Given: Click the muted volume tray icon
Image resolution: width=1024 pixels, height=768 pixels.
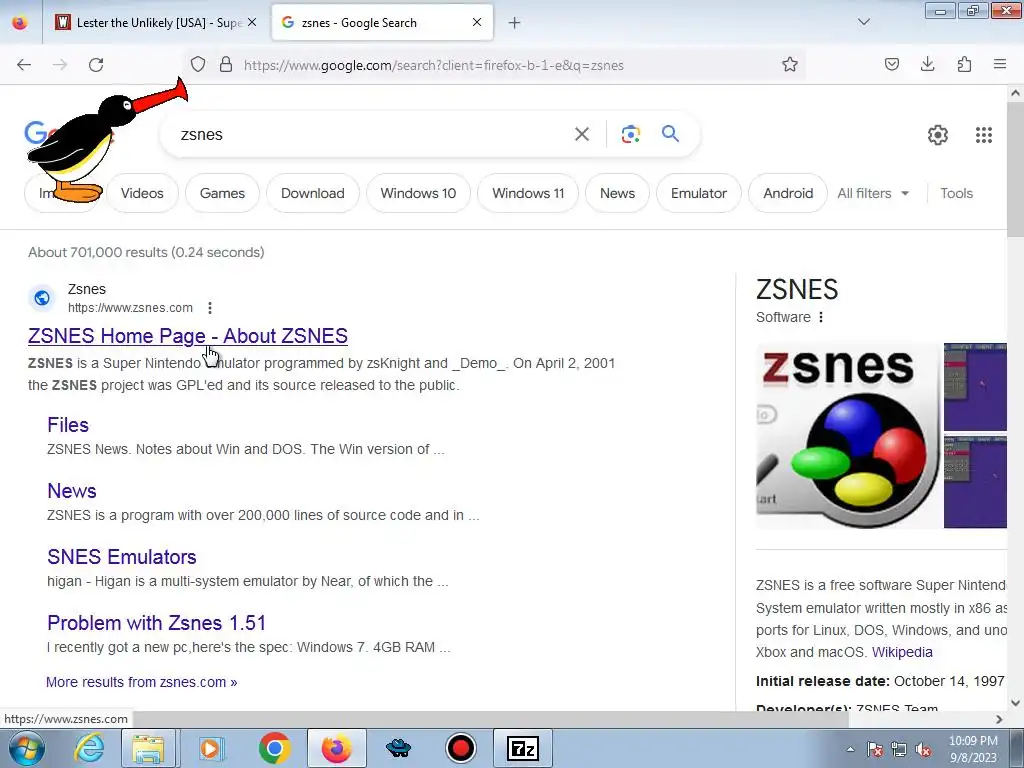Looking at the screenshot, I should click(923, 749).
